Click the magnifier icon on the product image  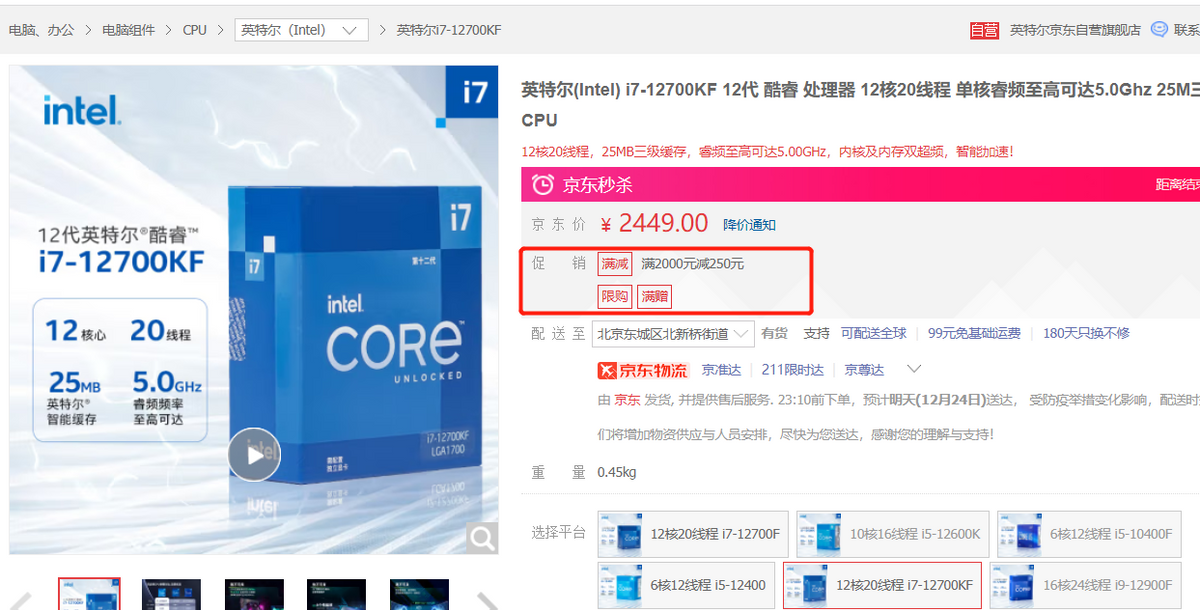(482, 539)
